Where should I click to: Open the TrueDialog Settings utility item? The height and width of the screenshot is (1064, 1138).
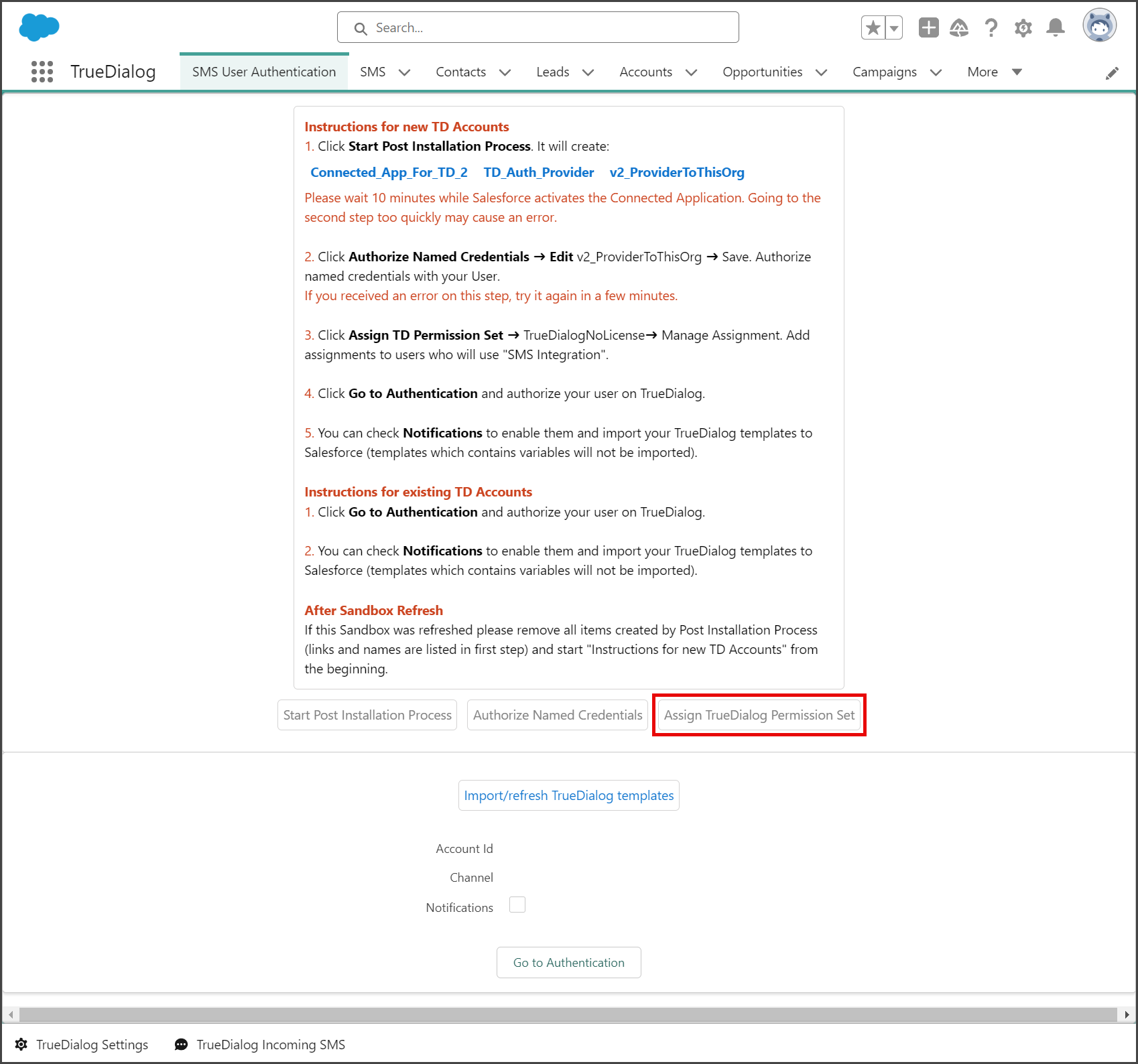[x=82, y=1045]
